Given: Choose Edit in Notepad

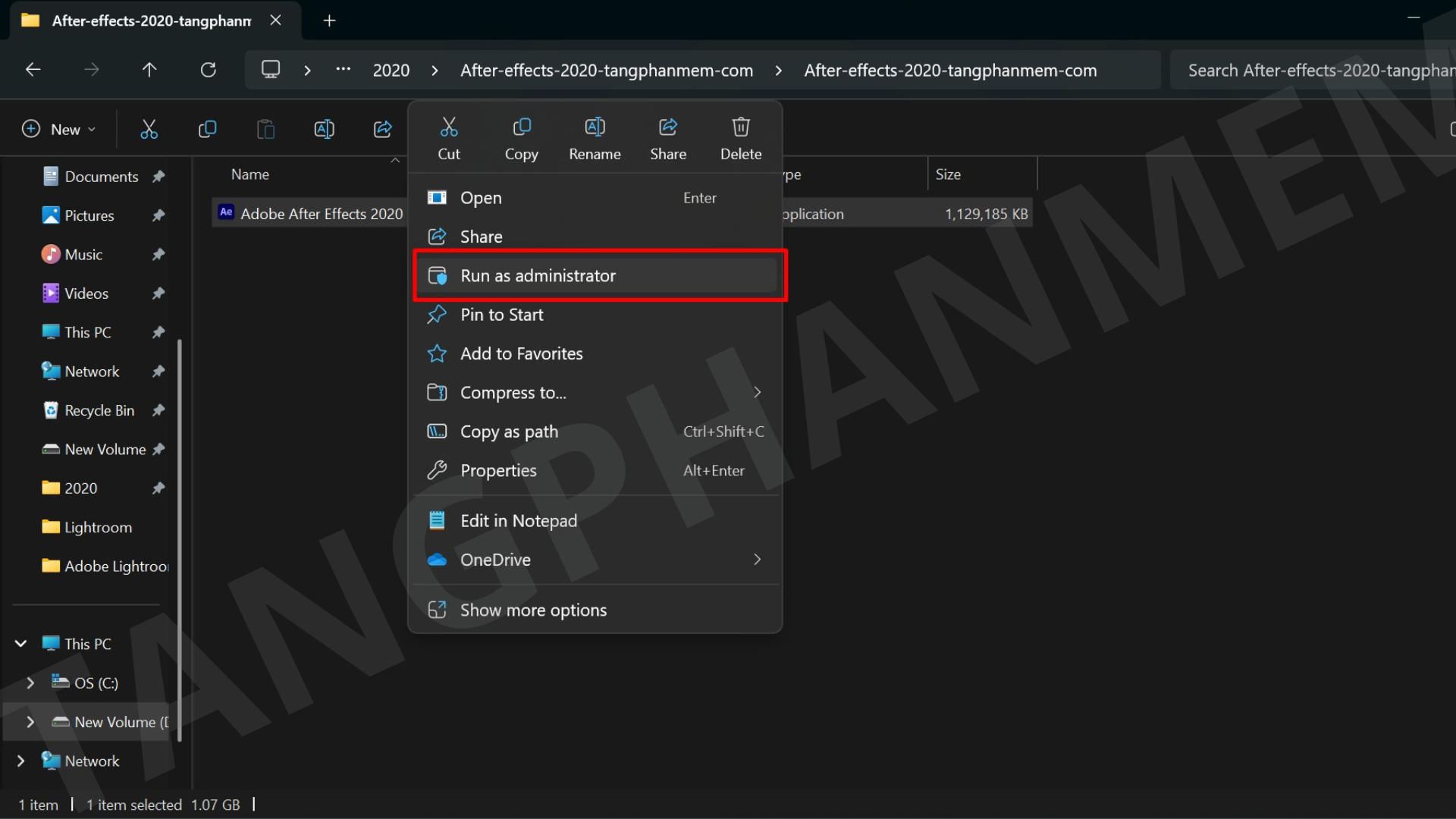Looking at the screenshot, I should pos(595,520).
